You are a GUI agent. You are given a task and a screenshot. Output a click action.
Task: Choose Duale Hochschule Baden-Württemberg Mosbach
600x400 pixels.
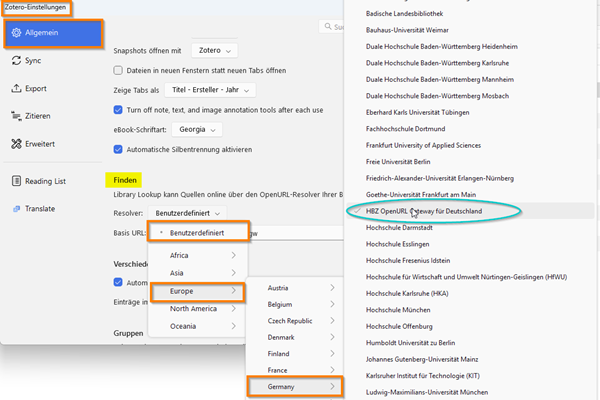click(437, 96)
